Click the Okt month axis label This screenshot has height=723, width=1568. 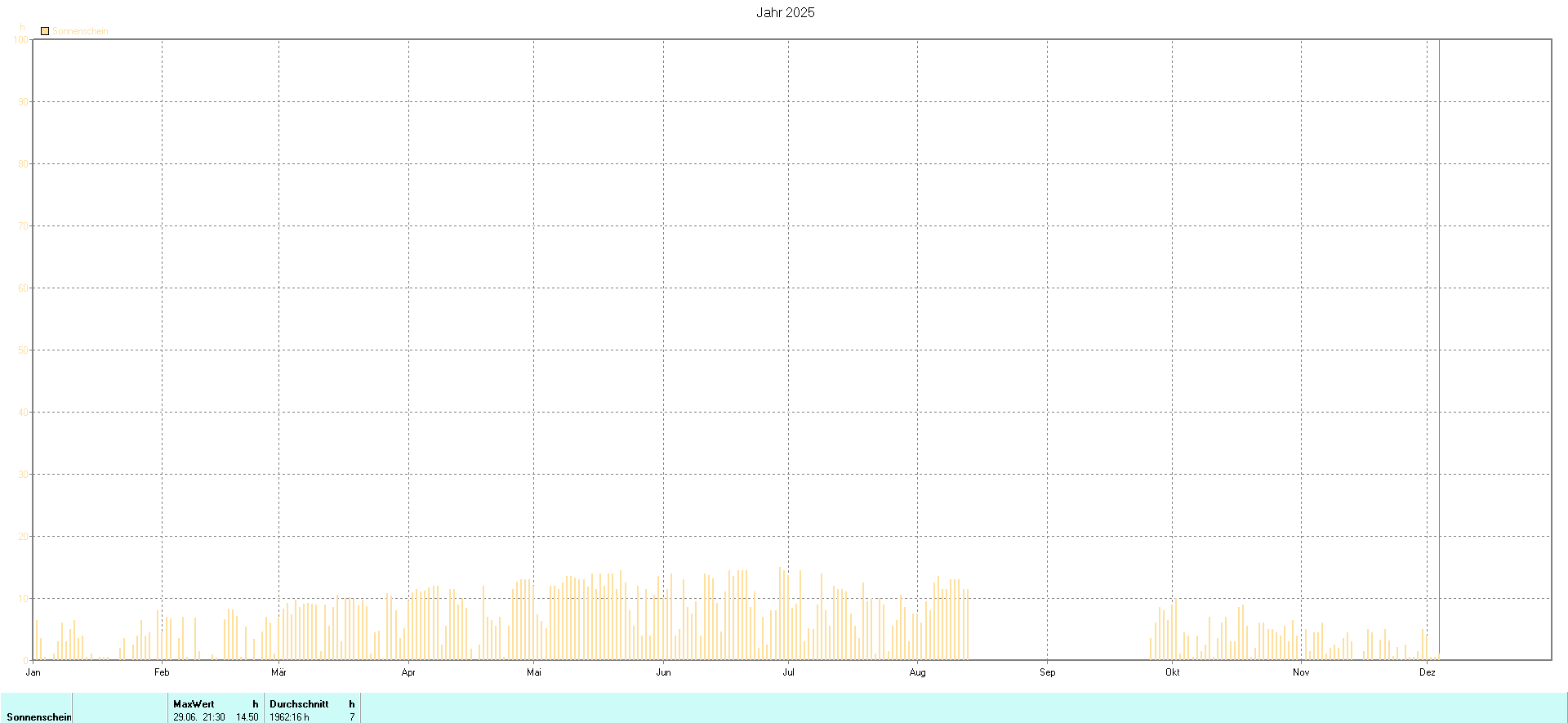click(1172, 672)
